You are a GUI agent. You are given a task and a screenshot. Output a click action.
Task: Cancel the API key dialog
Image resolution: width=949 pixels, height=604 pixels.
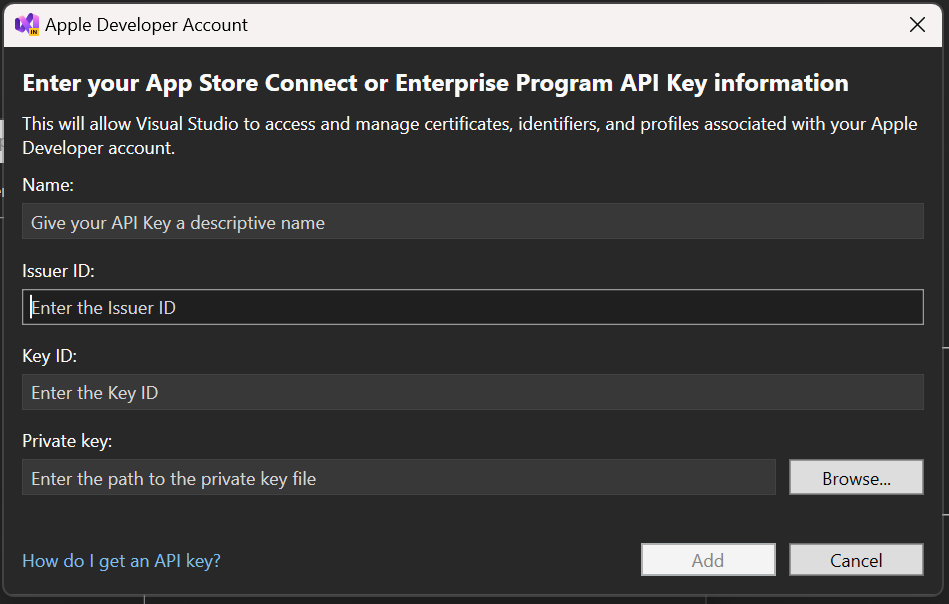(856, 560)
